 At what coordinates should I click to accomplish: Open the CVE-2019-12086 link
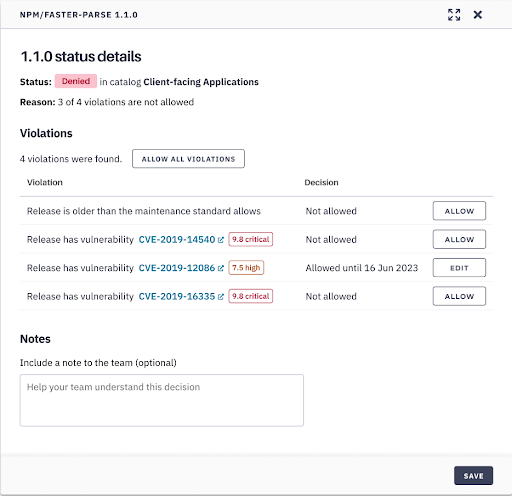click(x=177, y=268)
